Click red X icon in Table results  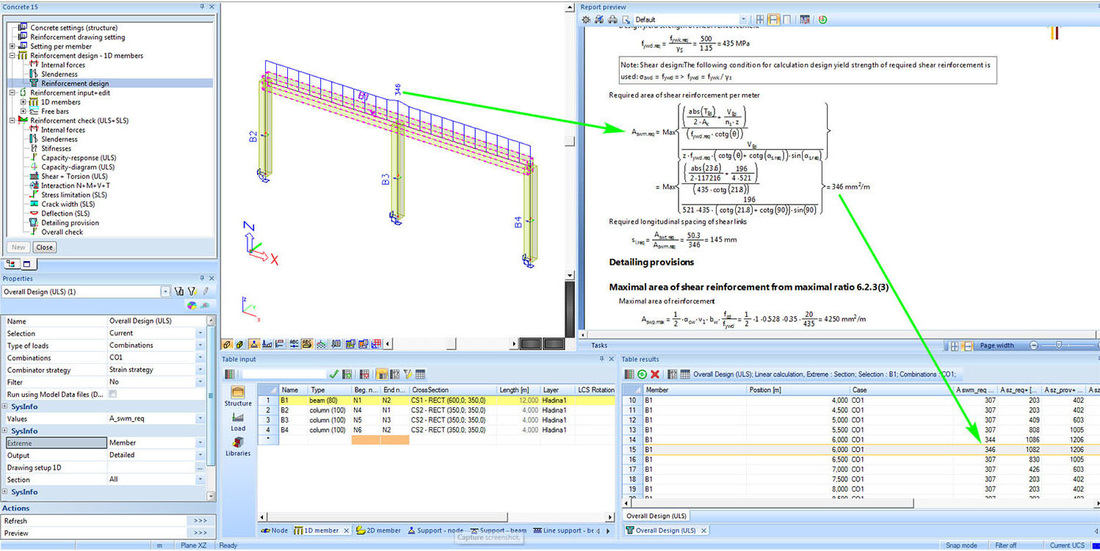pyautogui.click(x=655, y=374)
